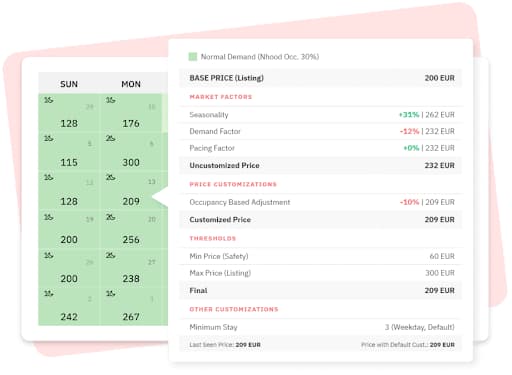This screenshot has width=512, height=375.
Task: Click the '200 EUR' base price value
Action: pyautogui.click(x=439, y=78)
